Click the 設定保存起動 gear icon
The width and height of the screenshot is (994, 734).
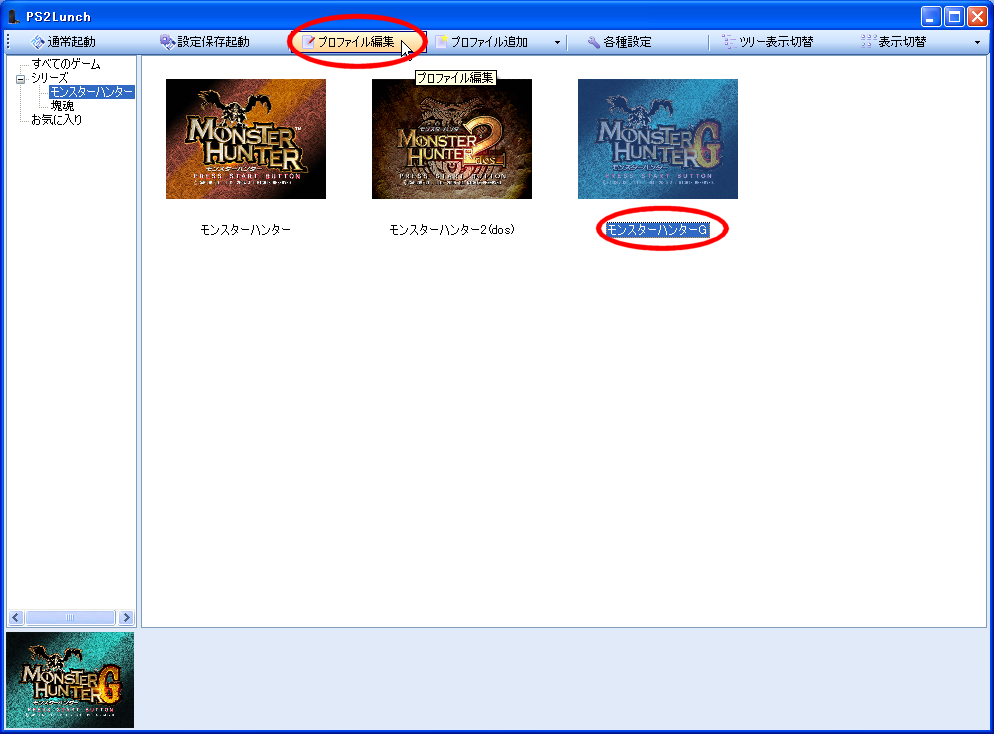pos(167,42)
